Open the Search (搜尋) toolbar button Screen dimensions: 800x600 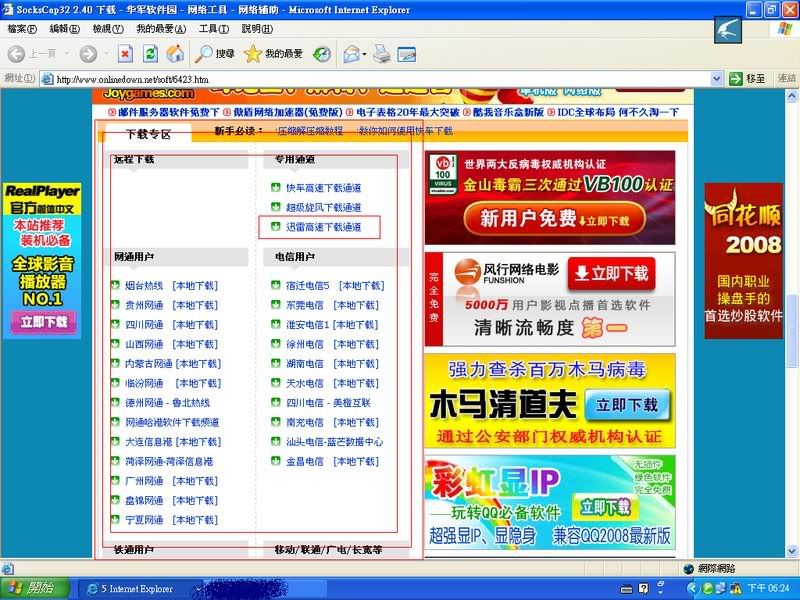pos(215,53)
